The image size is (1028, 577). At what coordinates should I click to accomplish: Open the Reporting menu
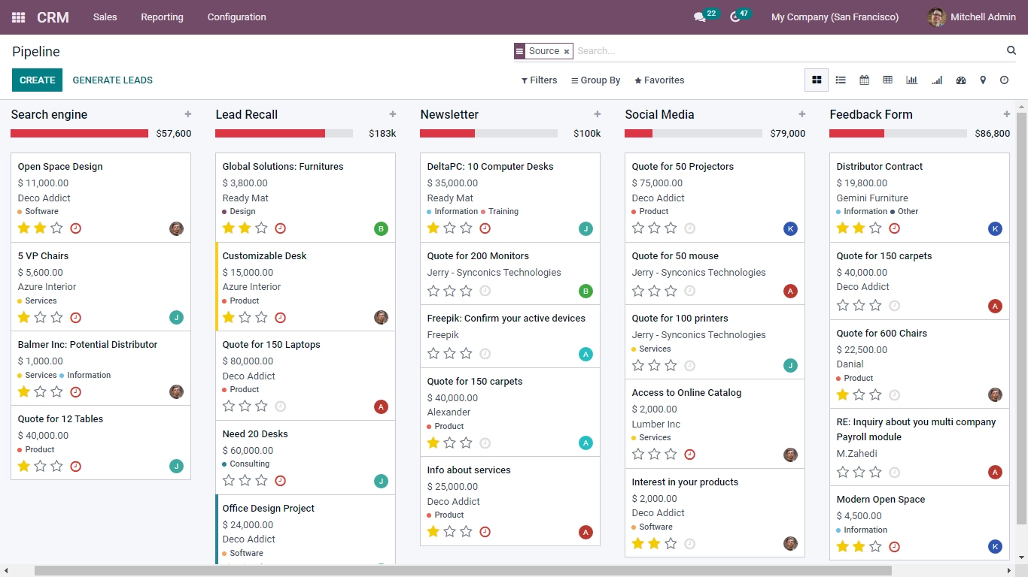tap(162, 17)
